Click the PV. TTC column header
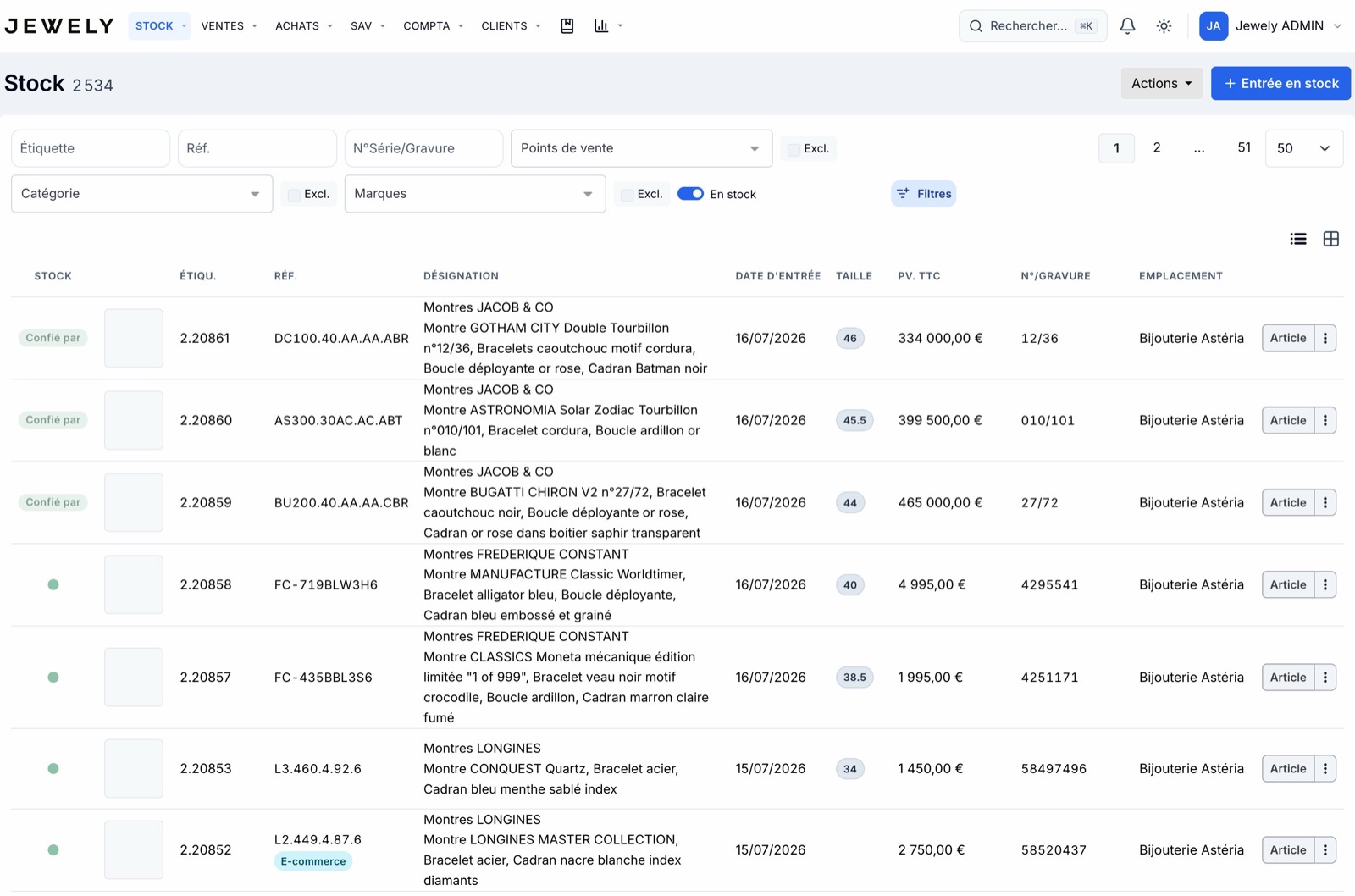1355x896 pixels. coord(919,276)
